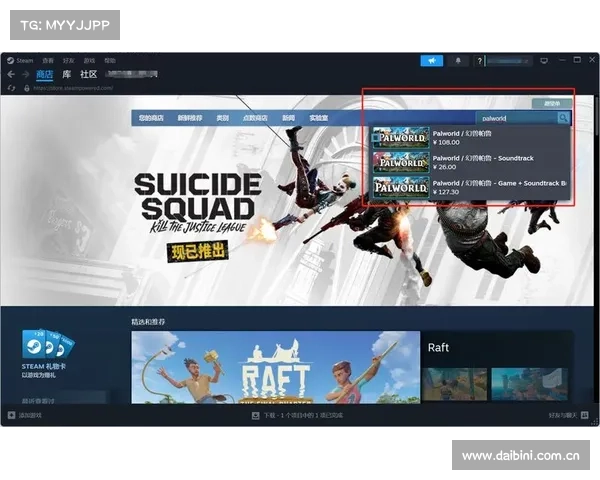The image size is (600, 480).
Task: Open the 帮助 menu
Action: (x=110, y=60)
